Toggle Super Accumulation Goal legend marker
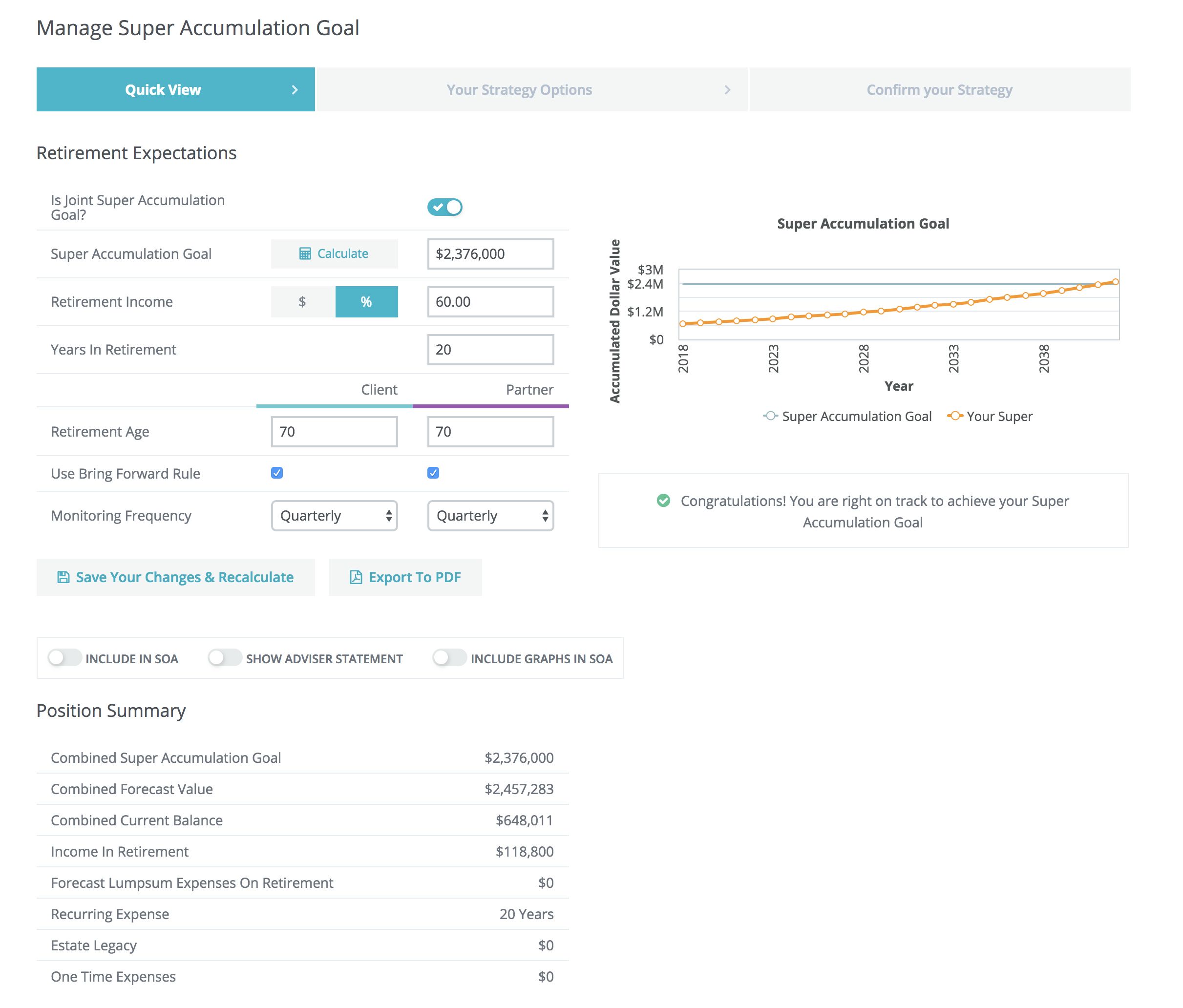 (x=770, y=416)
